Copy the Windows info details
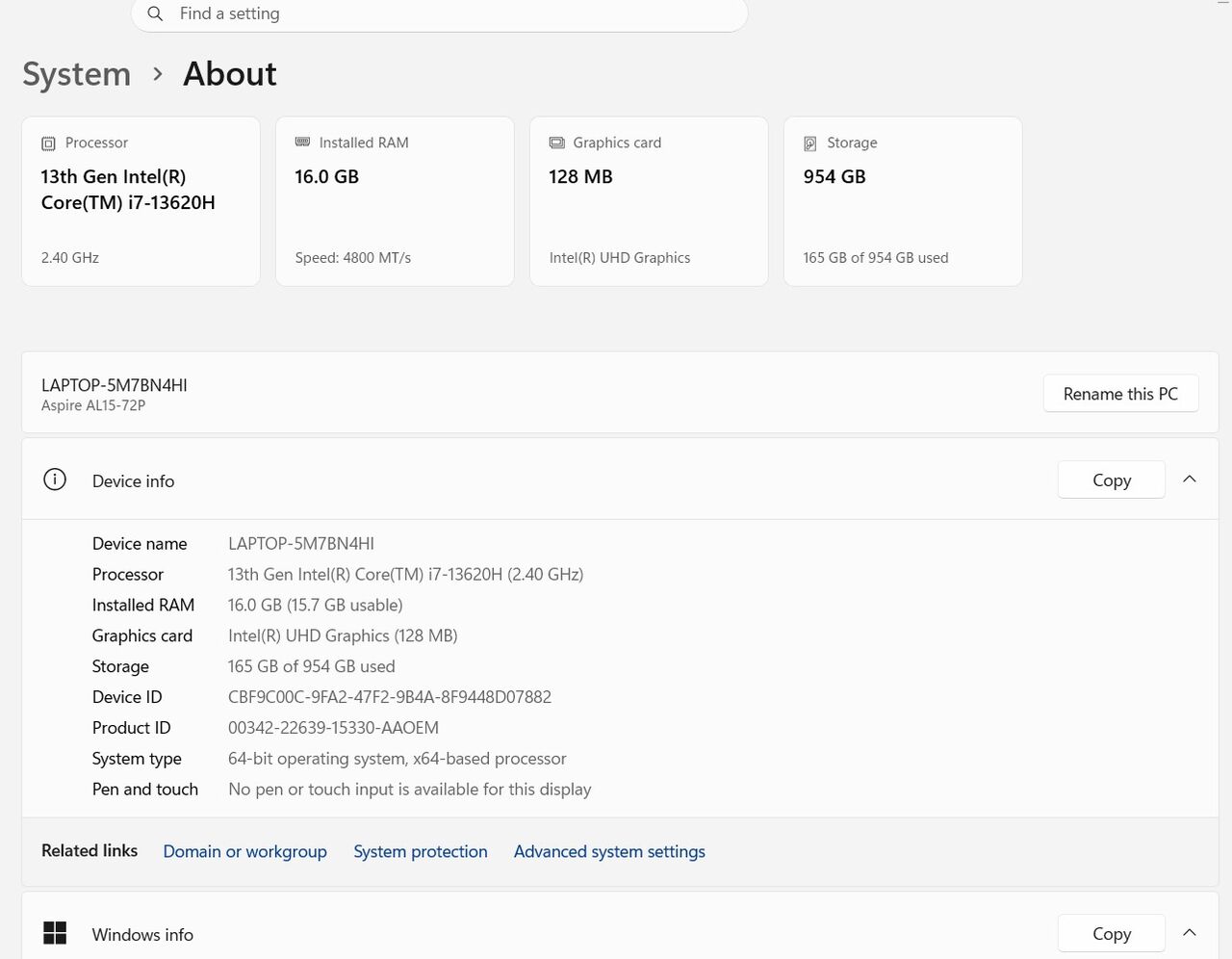 point(1112,933)
